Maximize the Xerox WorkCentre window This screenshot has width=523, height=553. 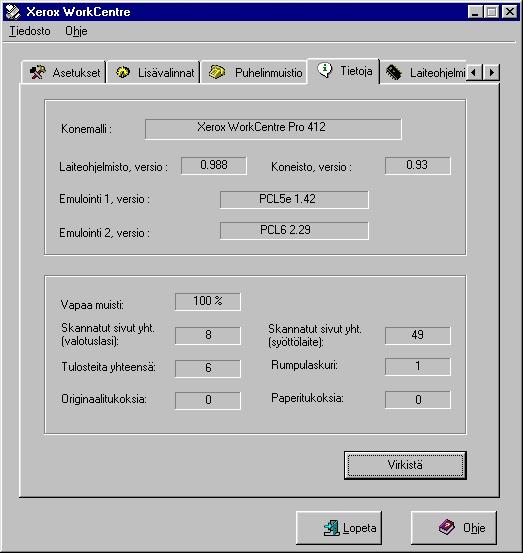(x=492, y=12)
